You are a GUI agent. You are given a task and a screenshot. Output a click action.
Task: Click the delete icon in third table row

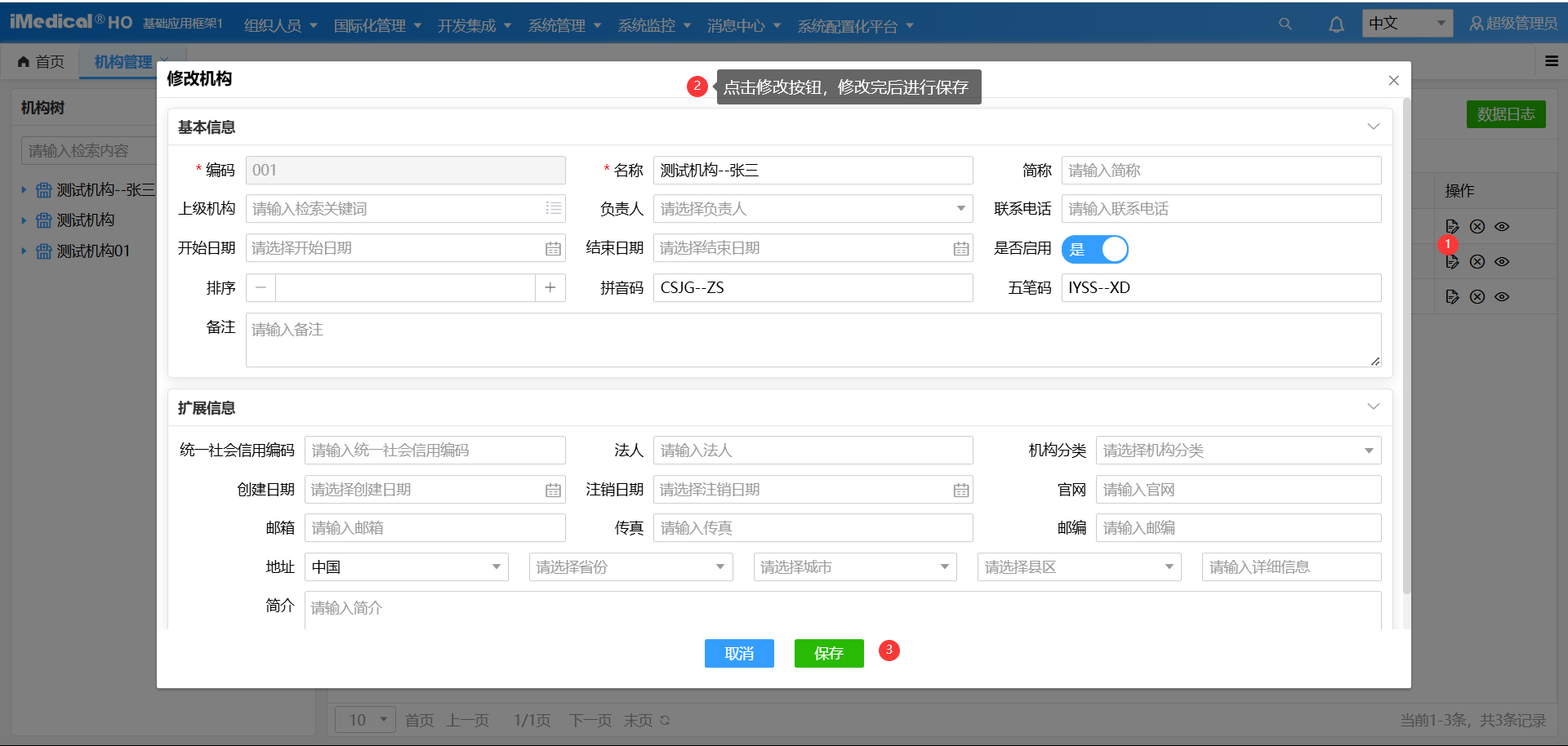pyautogui.click(x=1477, y=297)
